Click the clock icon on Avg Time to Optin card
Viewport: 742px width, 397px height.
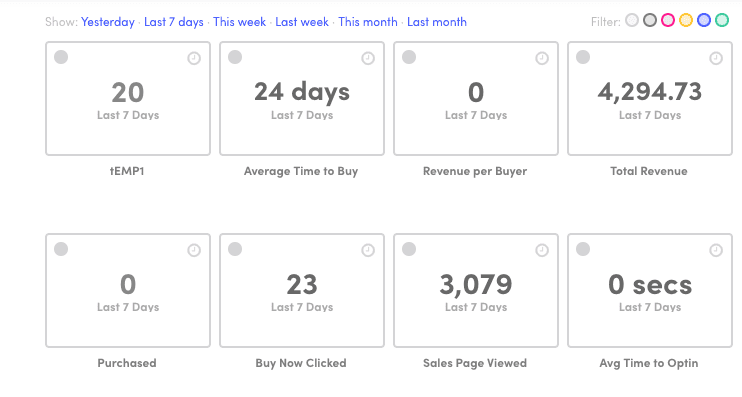coord(716,250)
